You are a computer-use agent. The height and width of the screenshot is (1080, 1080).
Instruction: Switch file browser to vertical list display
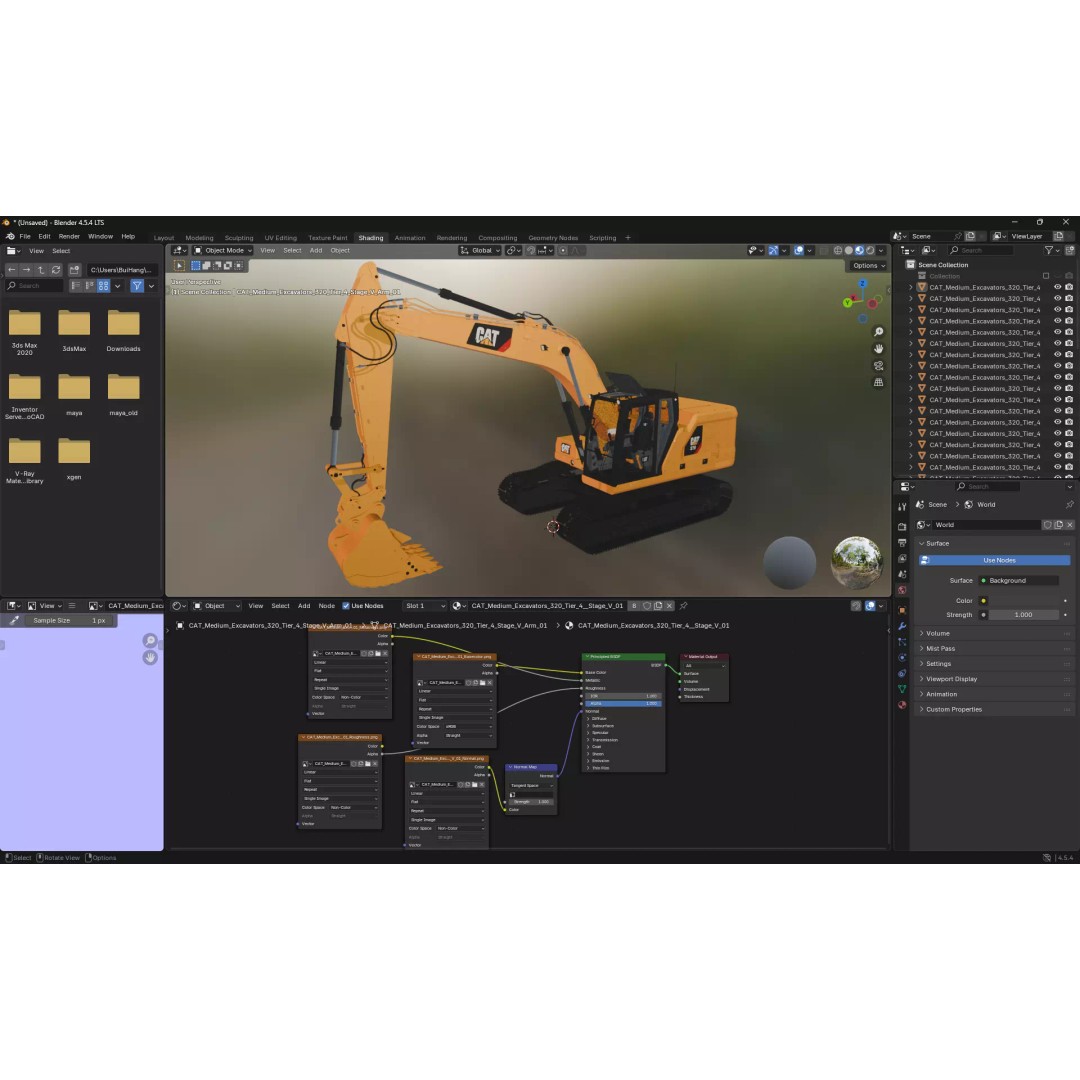(76, 286)
